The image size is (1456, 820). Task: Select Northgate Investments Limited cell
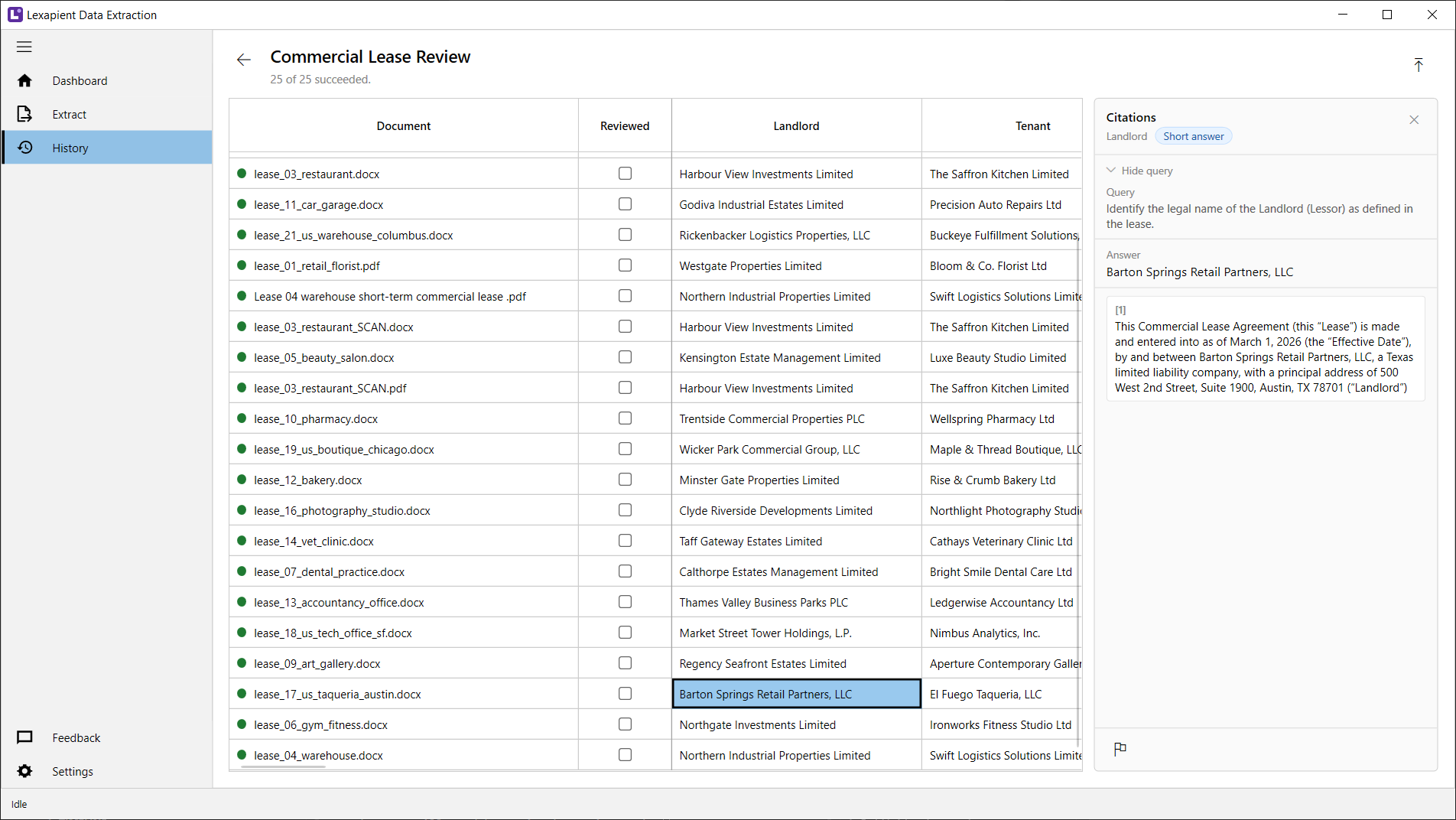pyautogui.click(x=796, y=724)
